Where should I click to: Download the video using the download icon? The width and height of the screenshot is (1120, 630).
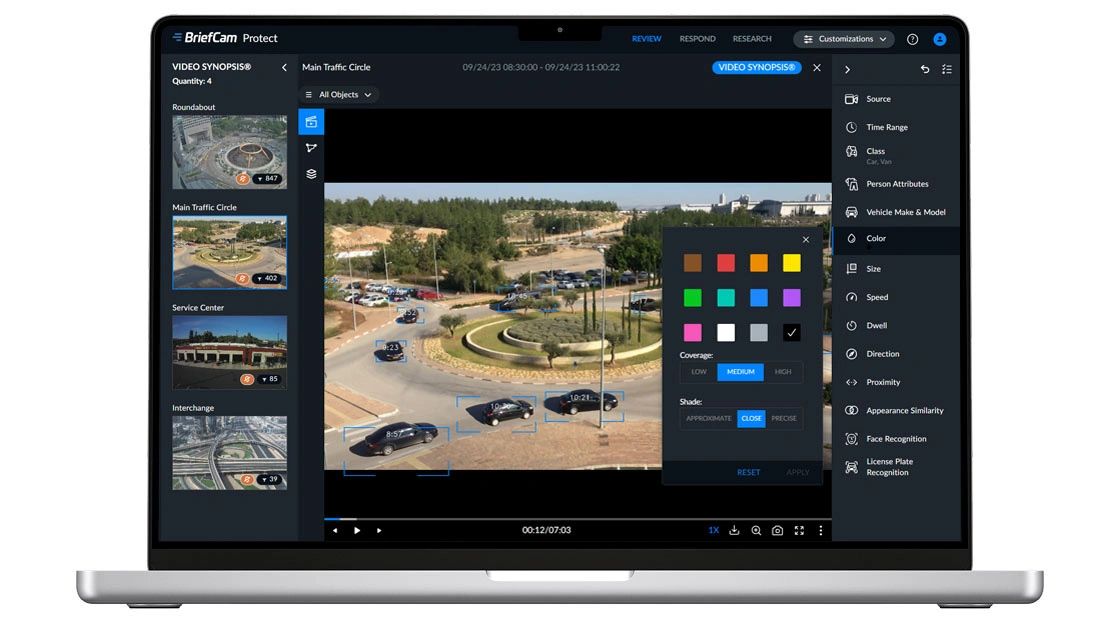click(734, 530)
